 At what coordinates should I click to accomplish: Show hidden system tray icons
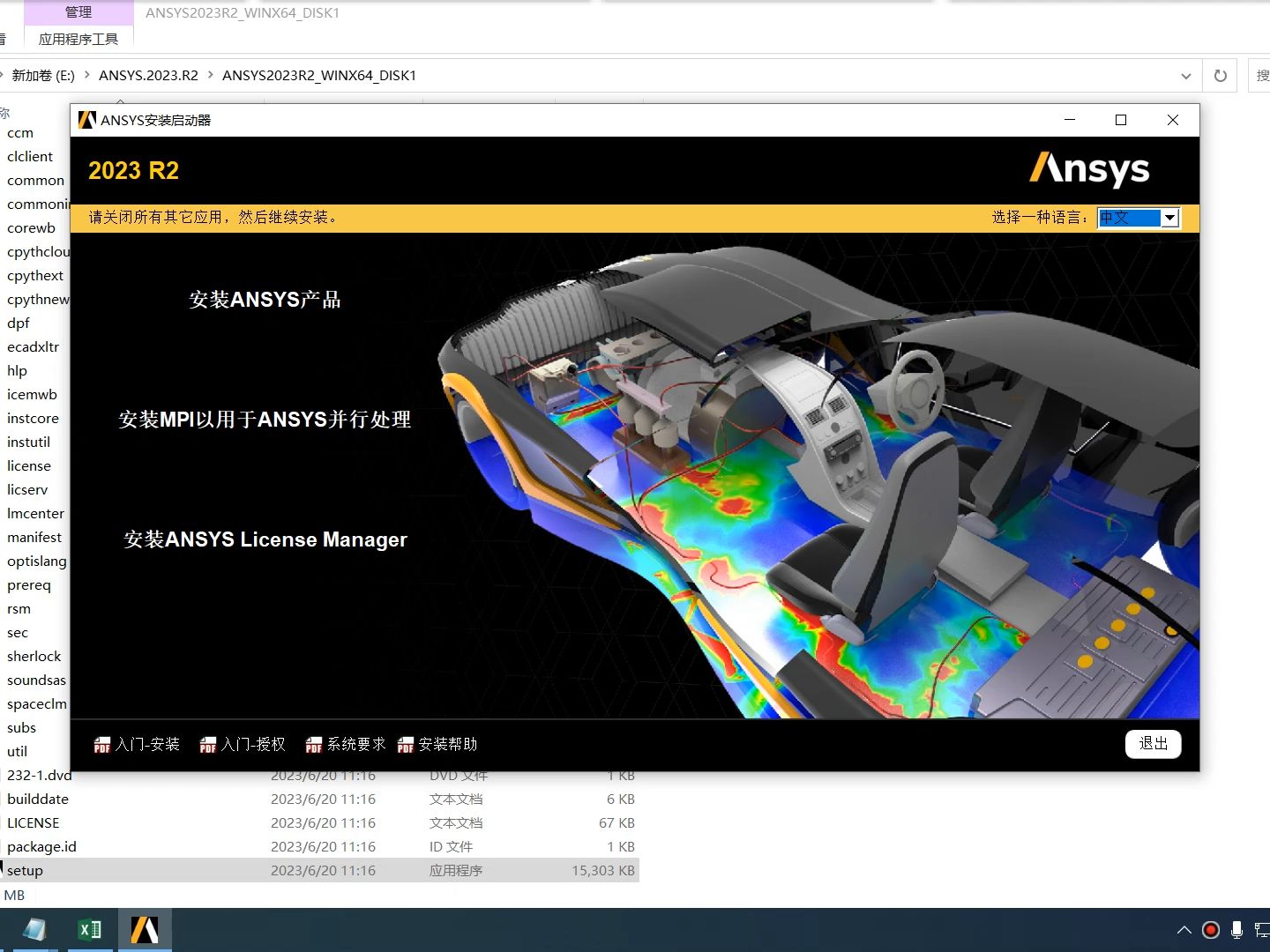[1184, 930]
